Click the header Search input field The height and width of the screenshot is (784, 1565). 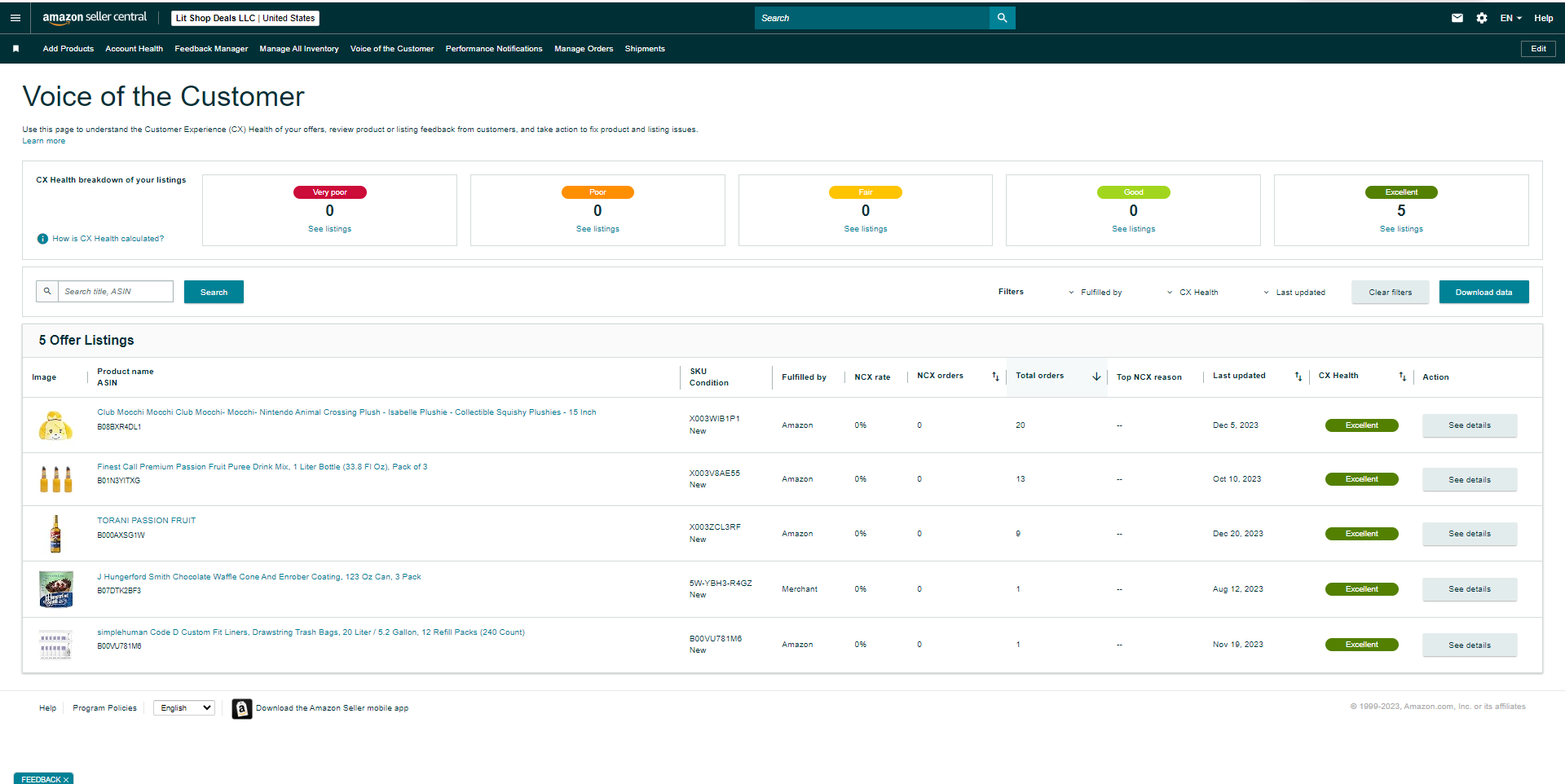[x=872, y=18]
